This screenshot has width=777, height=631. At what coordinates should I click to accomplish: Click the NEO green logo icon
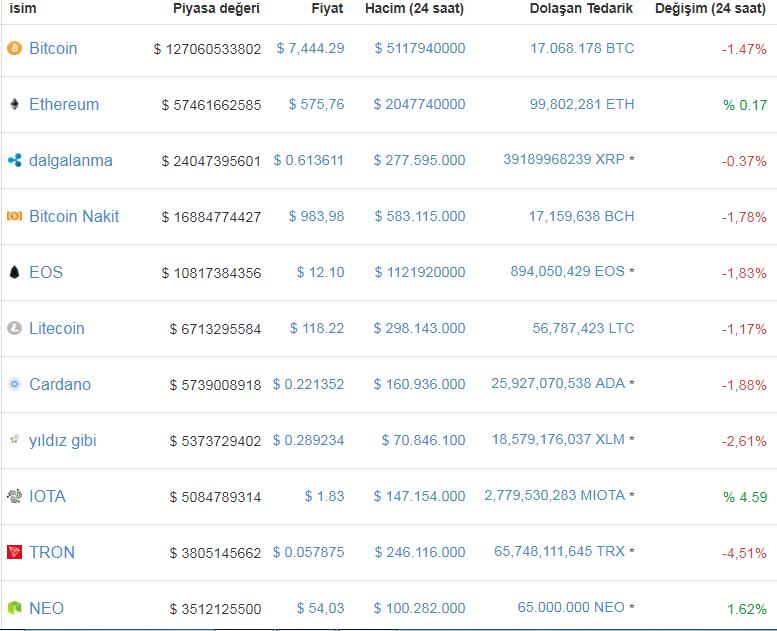tap(14, 608)
